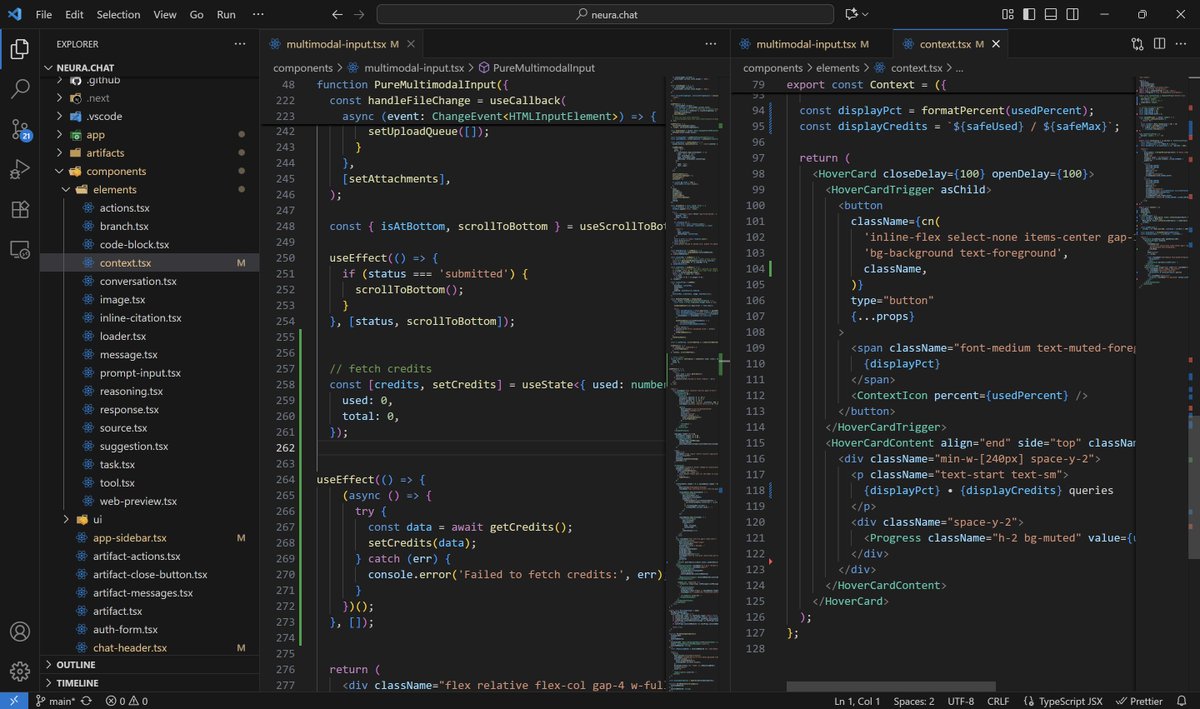
Task: Expand the OUTLINE section
Action: (150, 665)
